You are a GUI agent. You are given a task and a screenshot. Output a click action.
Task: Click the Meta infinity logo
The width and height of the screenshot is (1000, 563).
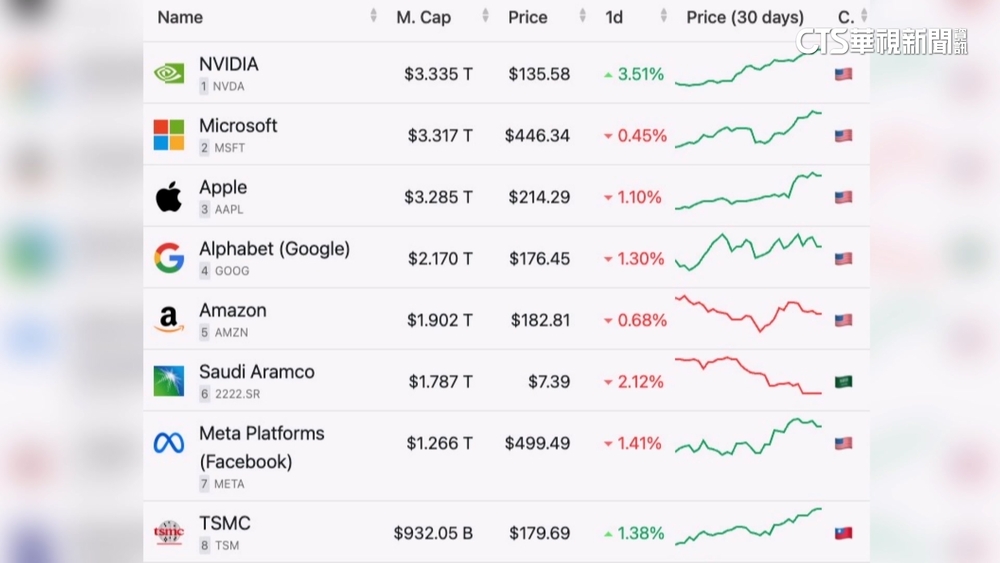tap(168, 442)
